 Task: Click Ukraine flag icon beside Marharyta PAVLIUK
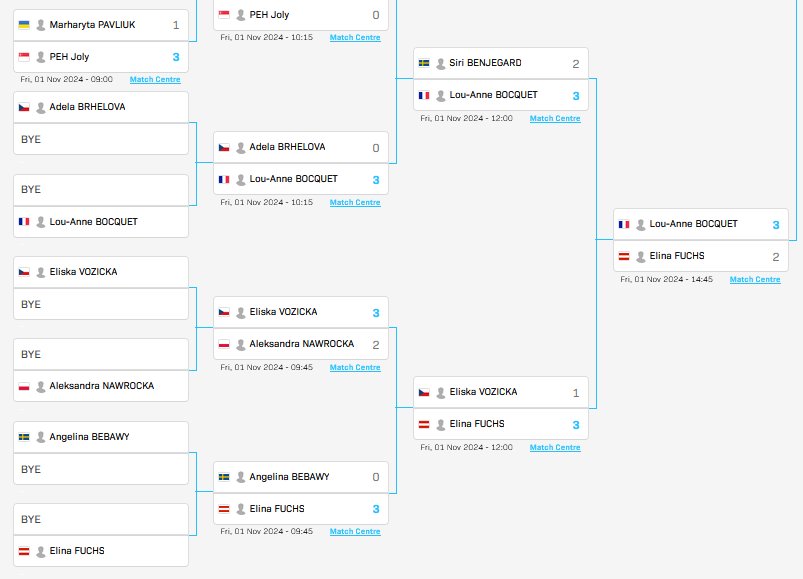[24, 25]
